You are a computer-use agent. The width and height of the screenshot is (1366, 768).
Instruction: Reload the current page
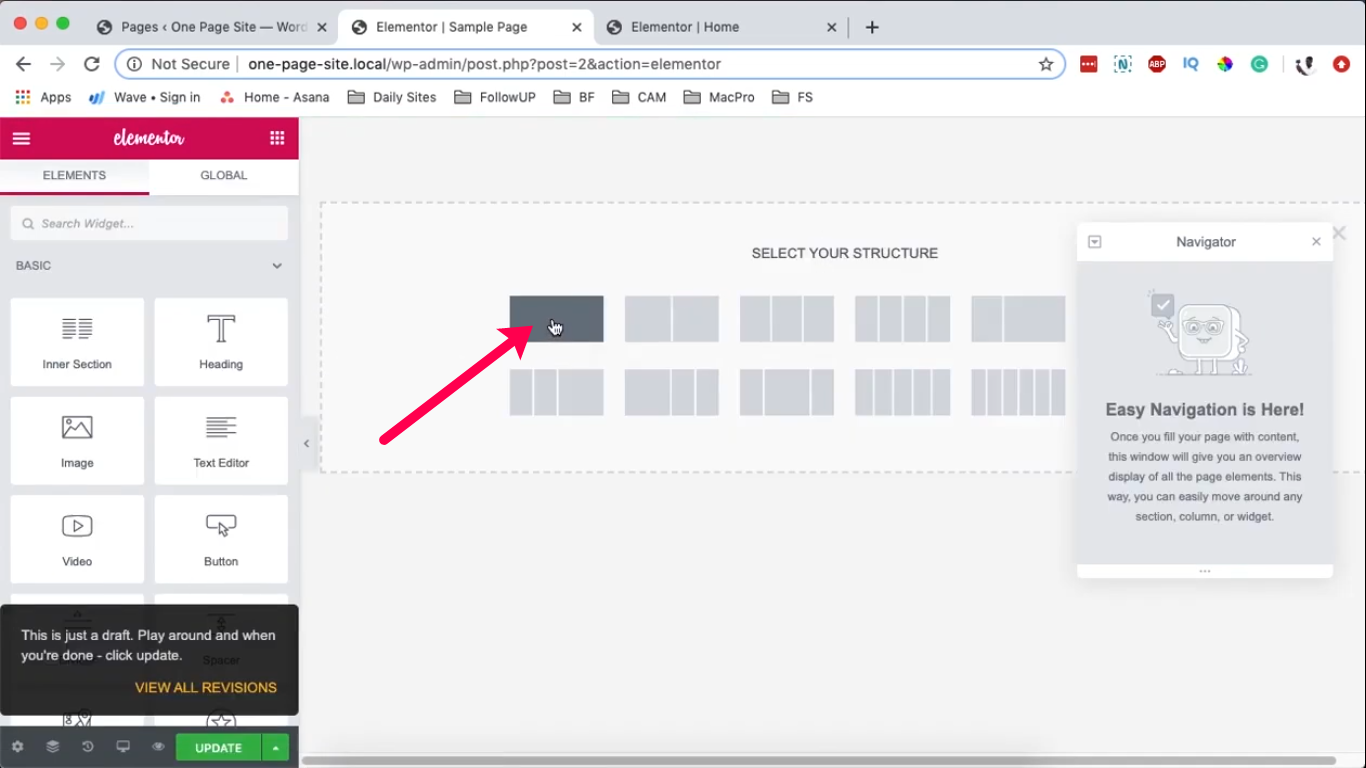click(91, 64)
